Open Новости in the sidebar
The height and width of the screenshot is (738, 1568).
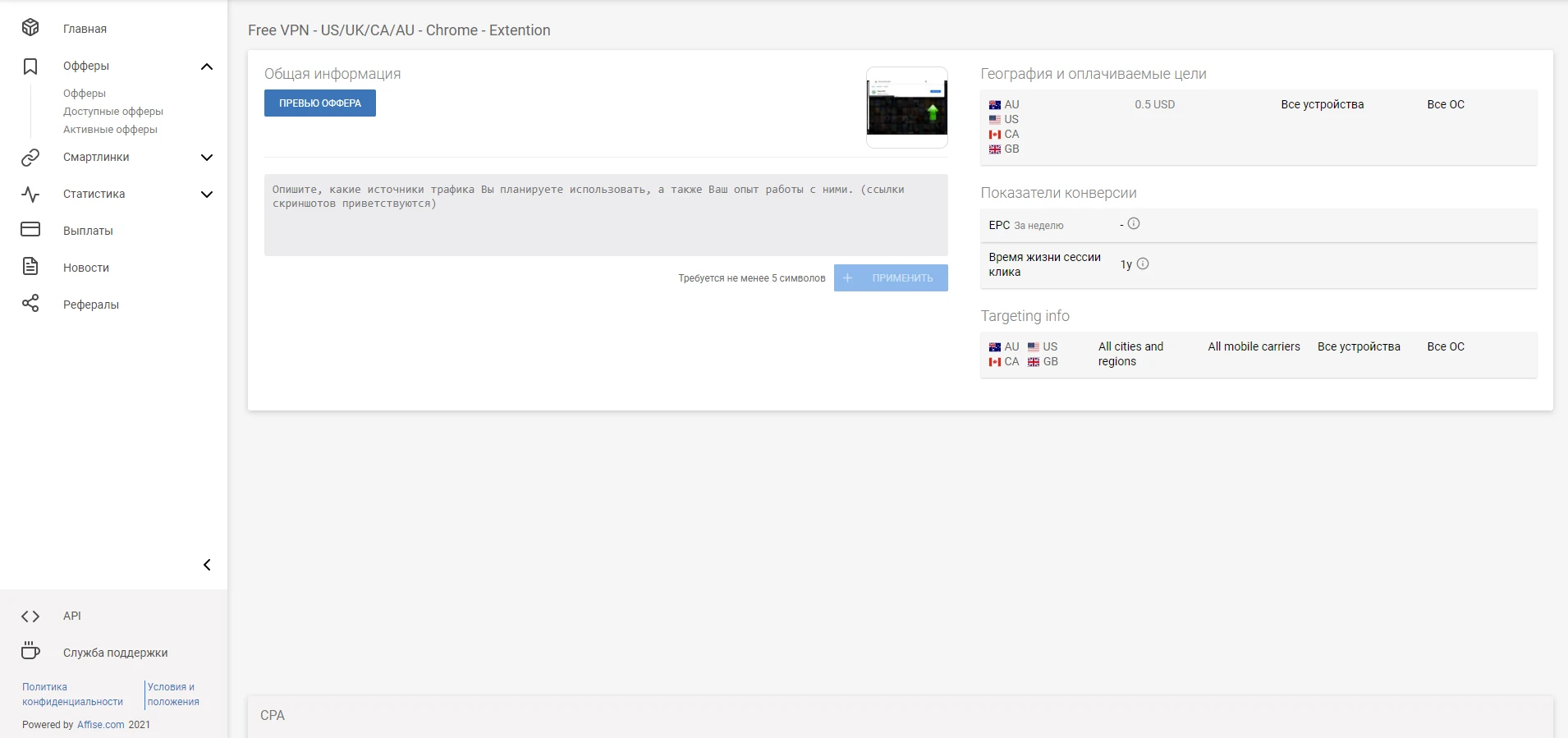(86, 268)
